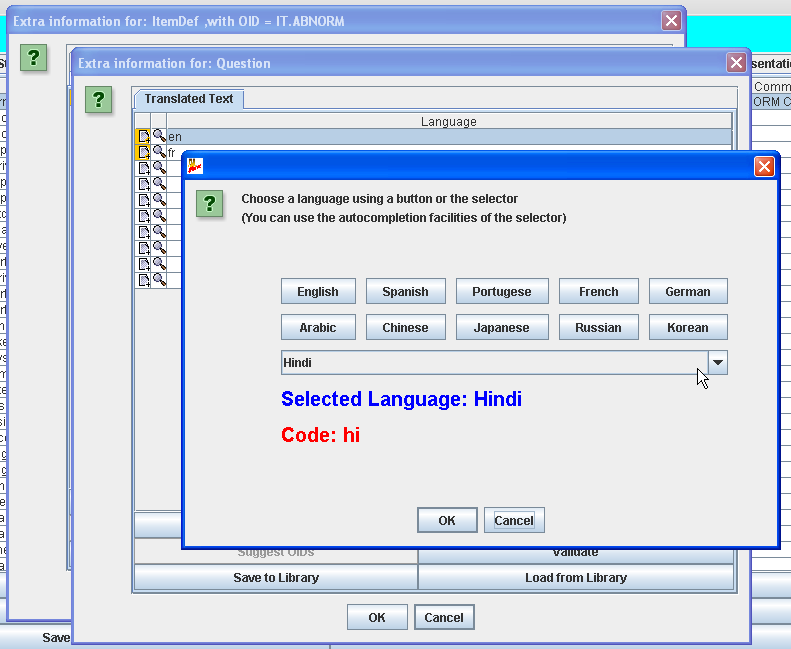Select the Portugese language button
The image size is (791, 649).
[x=501, y=292]
